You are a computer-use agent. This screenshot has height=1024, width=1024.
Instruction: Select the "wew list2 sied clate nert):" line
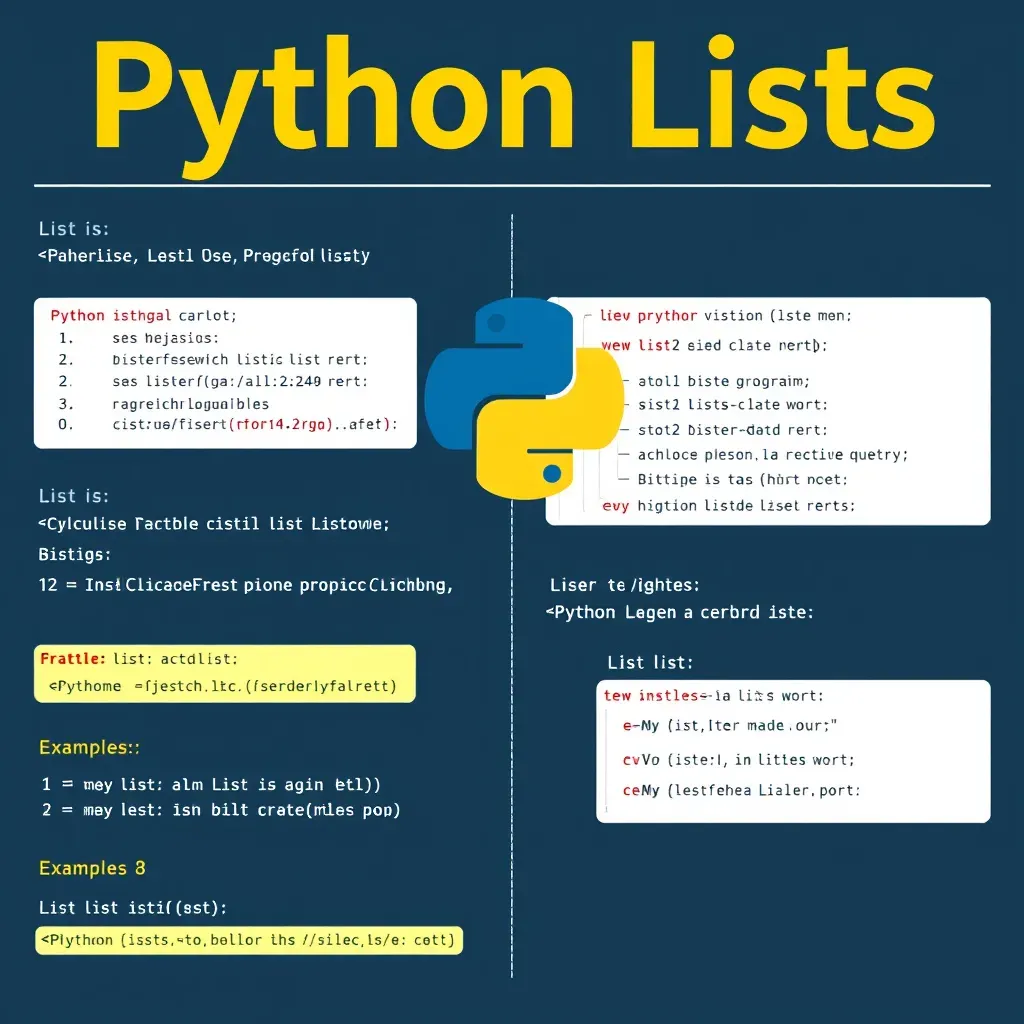click(714, 345)
